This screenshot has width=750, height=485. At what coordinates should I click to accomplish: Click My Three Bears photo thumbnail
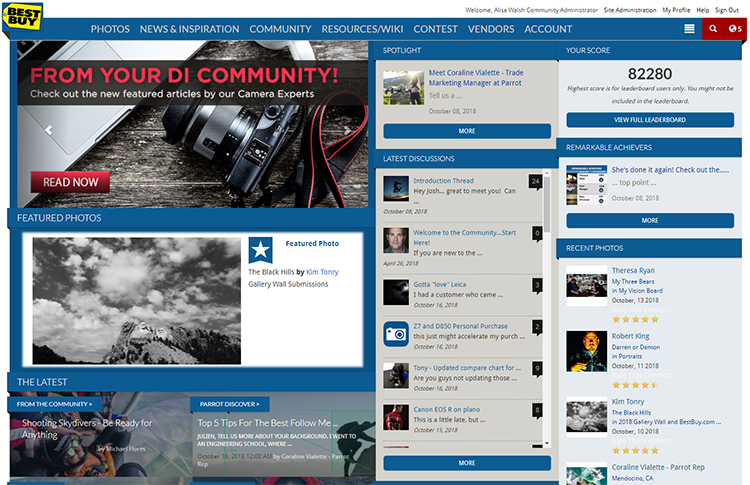coord(586,286)
